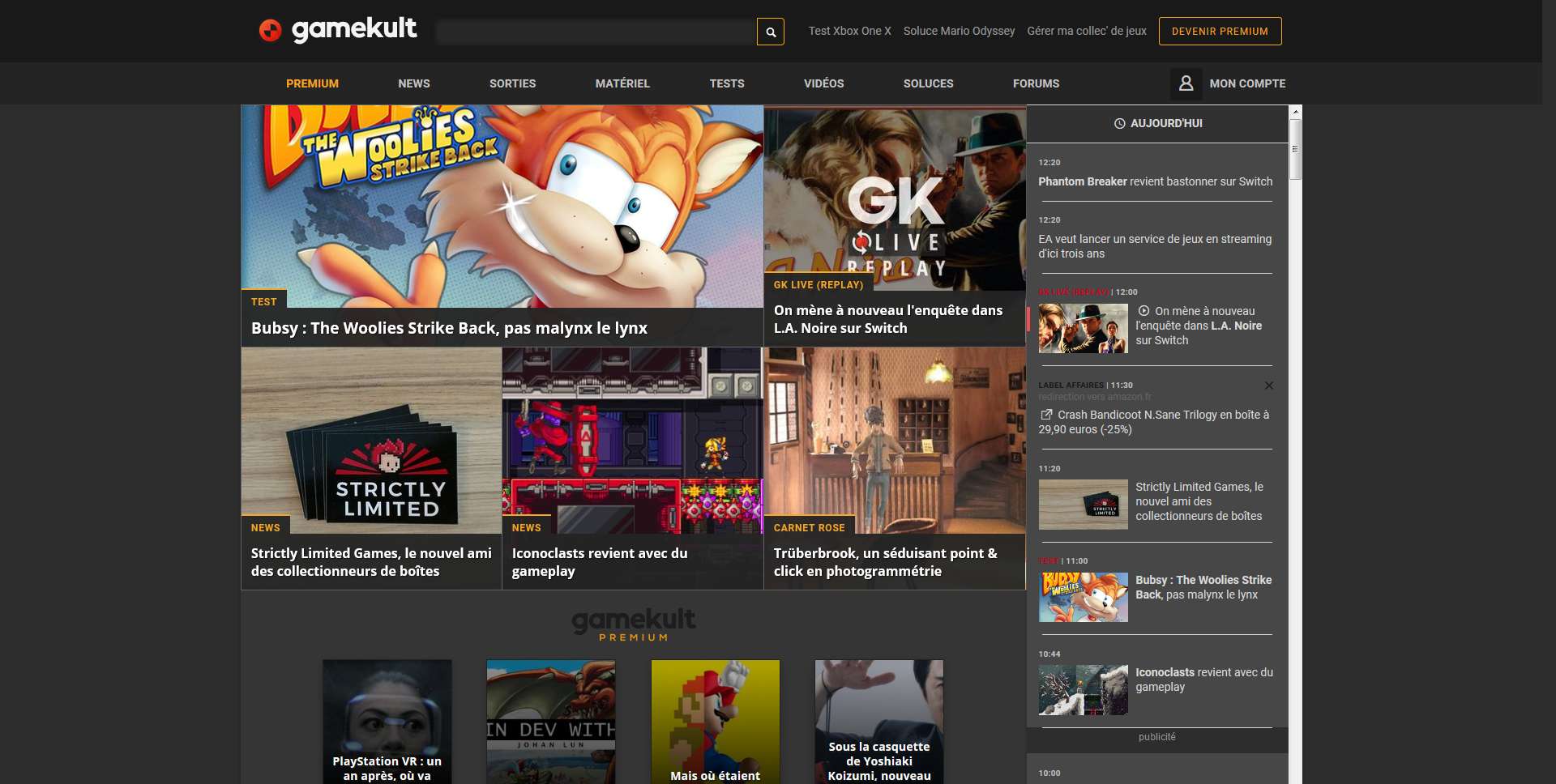Open the Strictly Limited cards featured image

371,441
